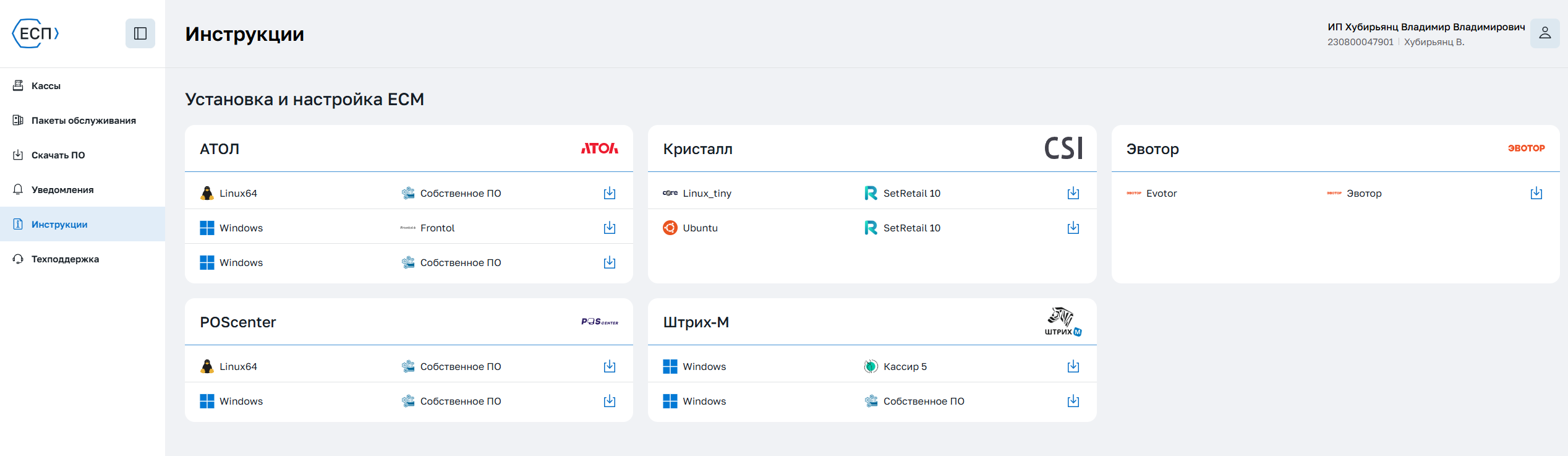1568x456 pixels.
Task: Click the ЕСП logo
Action: pos(36,33)
